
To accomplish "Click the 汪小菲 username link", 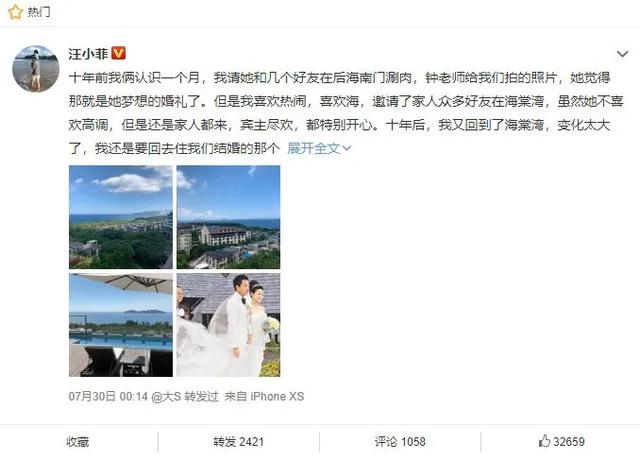I will pyautogui.click(x=88, y=53).
